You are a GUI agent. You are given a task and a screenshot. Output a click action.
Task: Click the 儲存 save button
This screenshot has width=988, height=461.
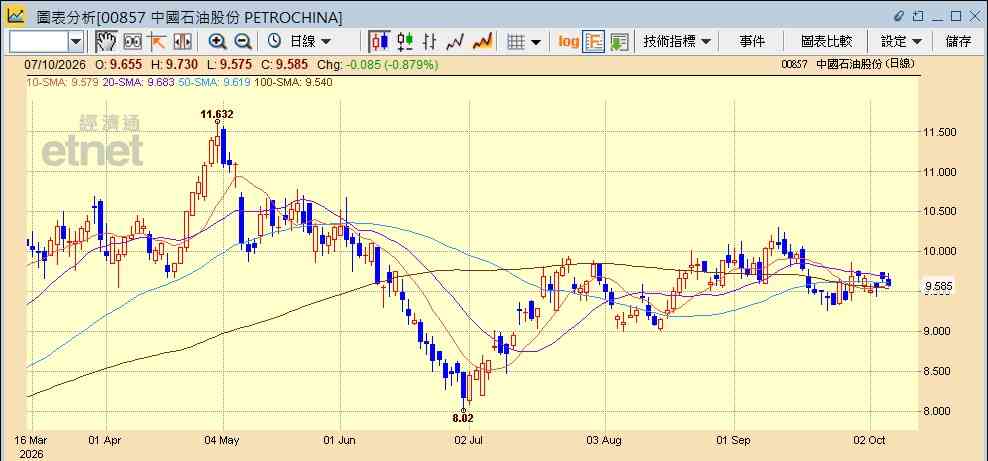958,42
